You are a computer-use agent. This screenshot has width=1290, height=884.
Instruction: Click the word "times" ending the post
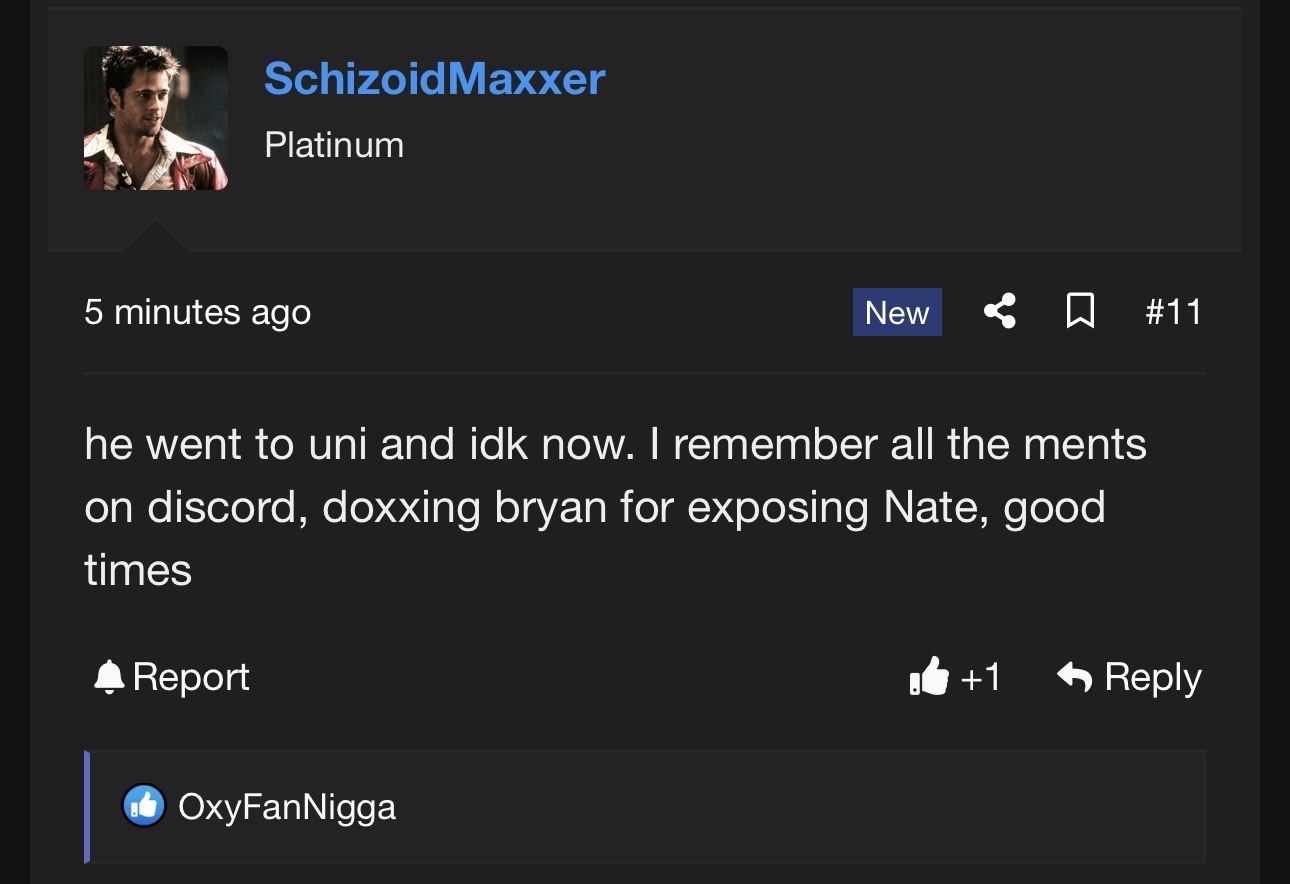click(138, 570)
